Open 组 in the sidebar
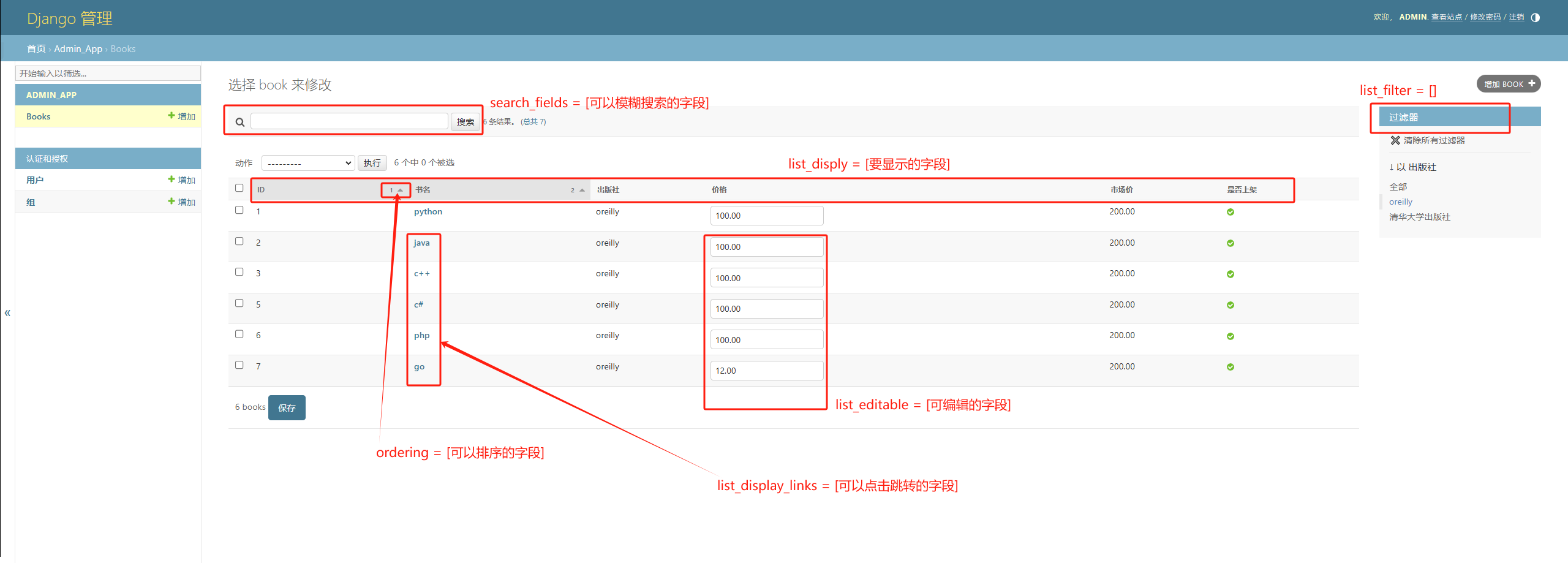 pos(31,202)
